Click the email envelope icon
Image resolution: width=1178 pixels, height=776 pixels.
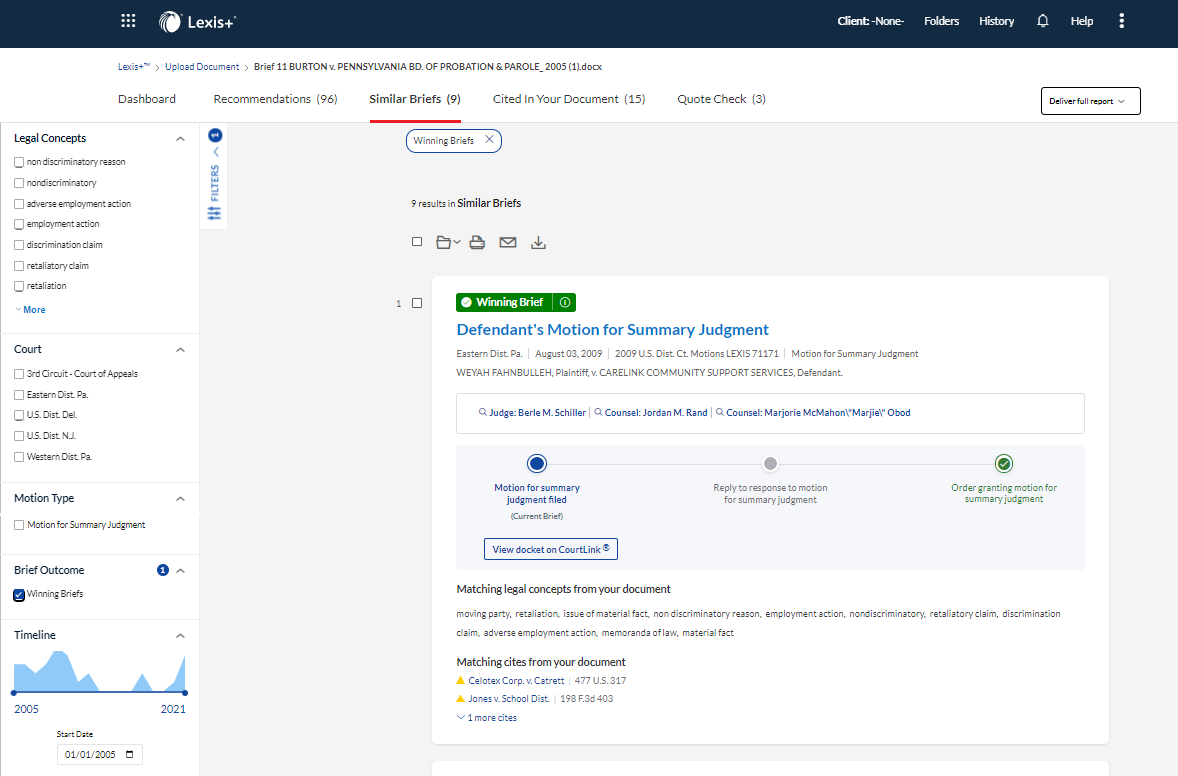[508, 242]
